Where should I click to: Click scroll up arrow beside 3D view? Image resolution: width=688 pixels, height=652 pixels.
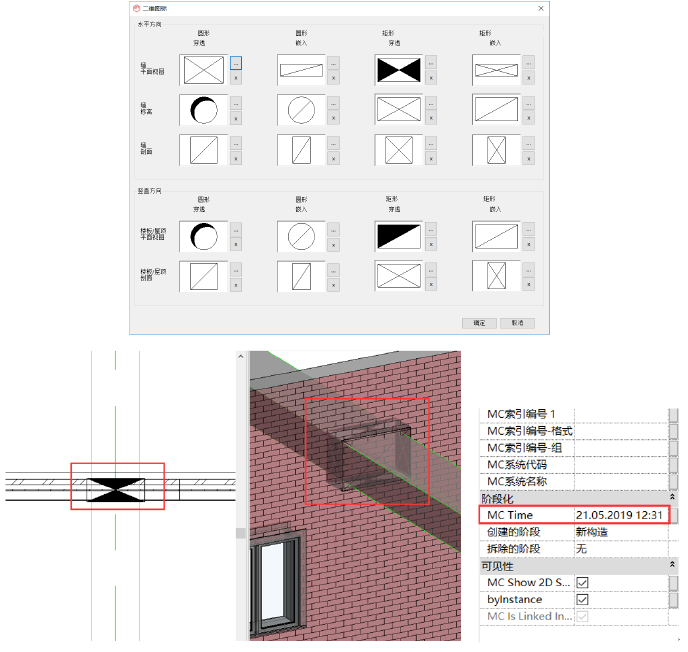[240, 356]
